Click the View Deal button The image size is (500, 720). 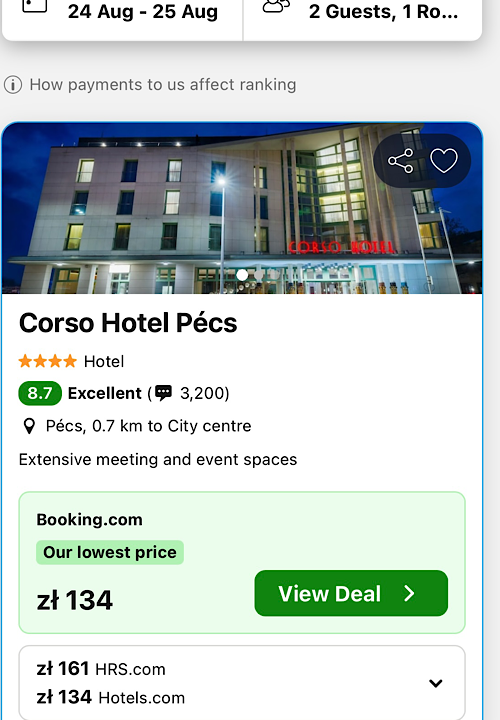pos(351,593)
